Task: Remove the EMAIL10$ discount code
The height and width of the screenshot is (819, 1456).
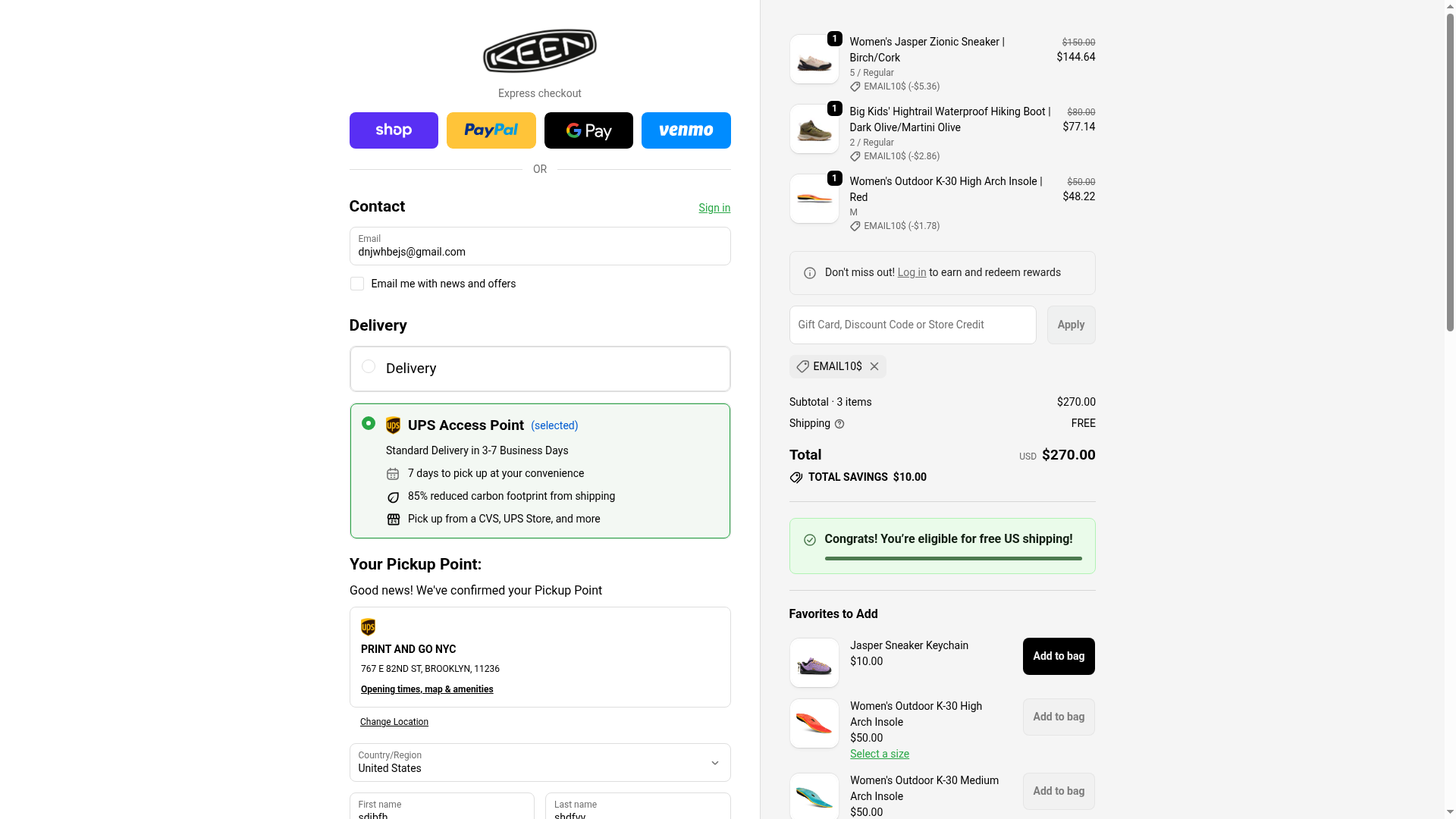Action: pyautogui.click(x=874, y=366)
